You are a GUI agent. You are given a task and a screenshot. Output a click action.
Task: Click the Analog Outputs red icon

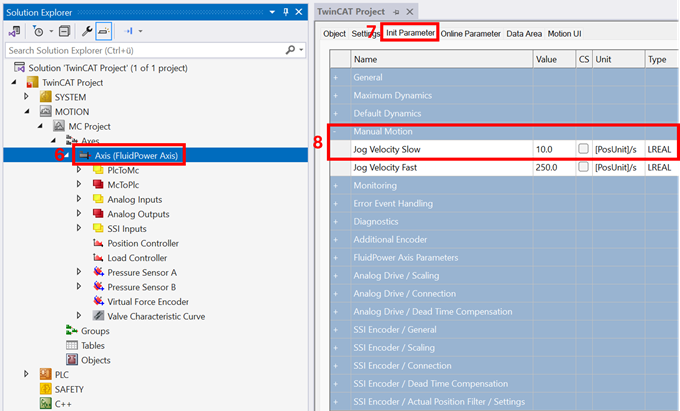coord(98,214)
